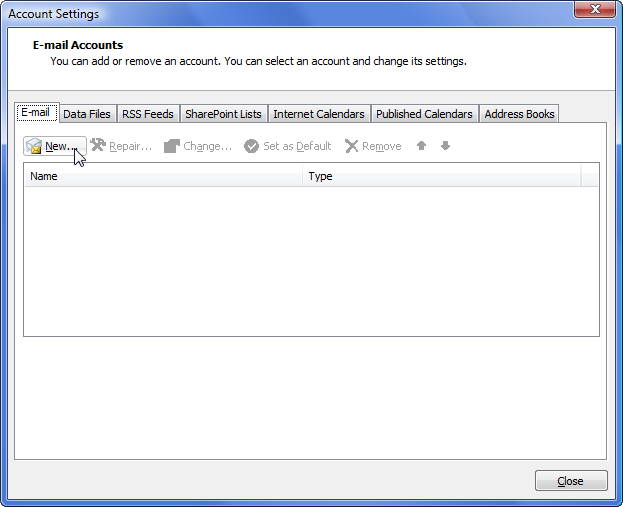The width and height of the screenshot is (623, 507).
Task: View the Published Calendars tab
Action: pyautogui.click(x=424, y=114)
